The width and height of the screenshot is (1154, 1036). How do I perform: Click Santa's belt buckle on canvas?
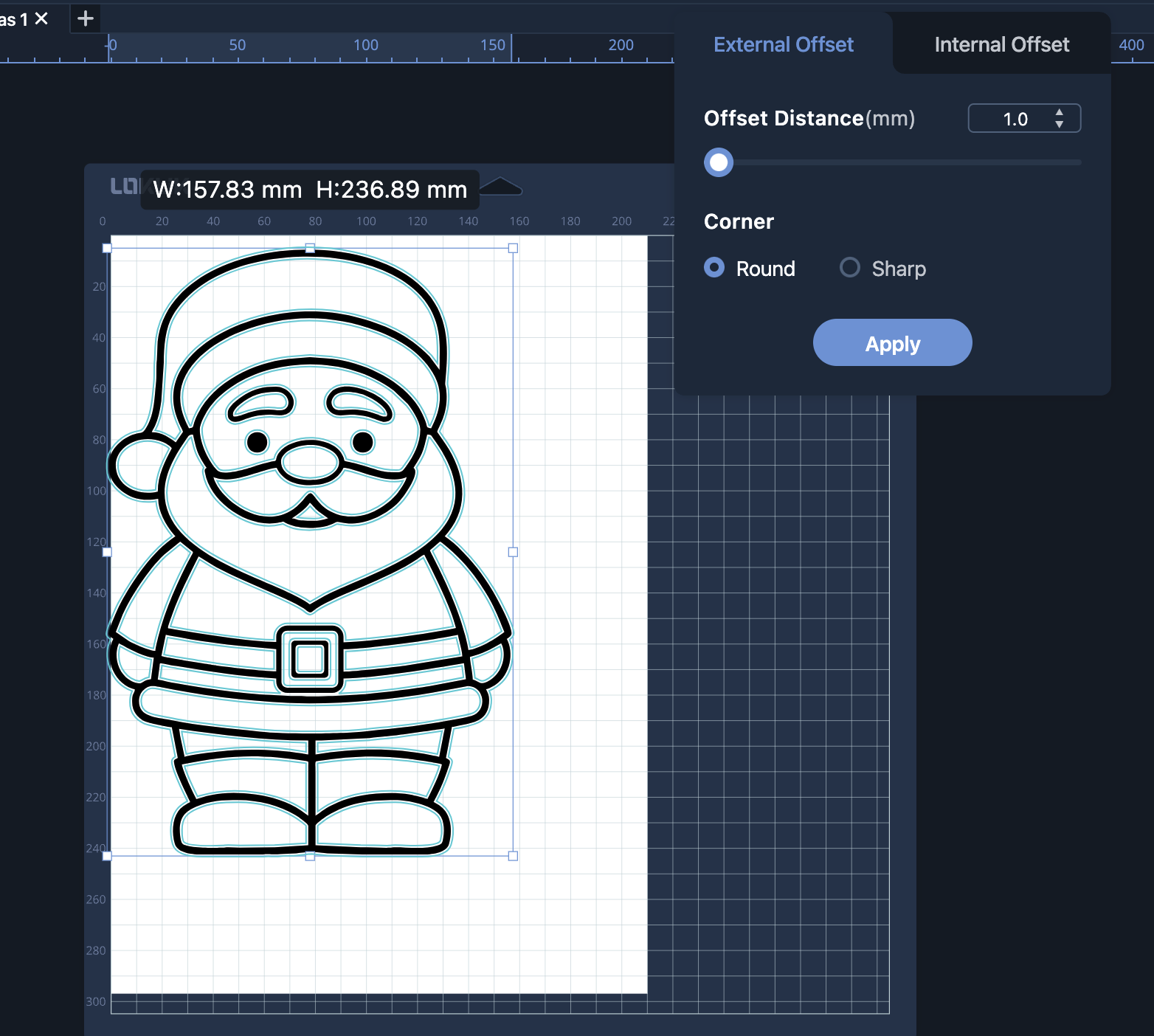point(310,659)
